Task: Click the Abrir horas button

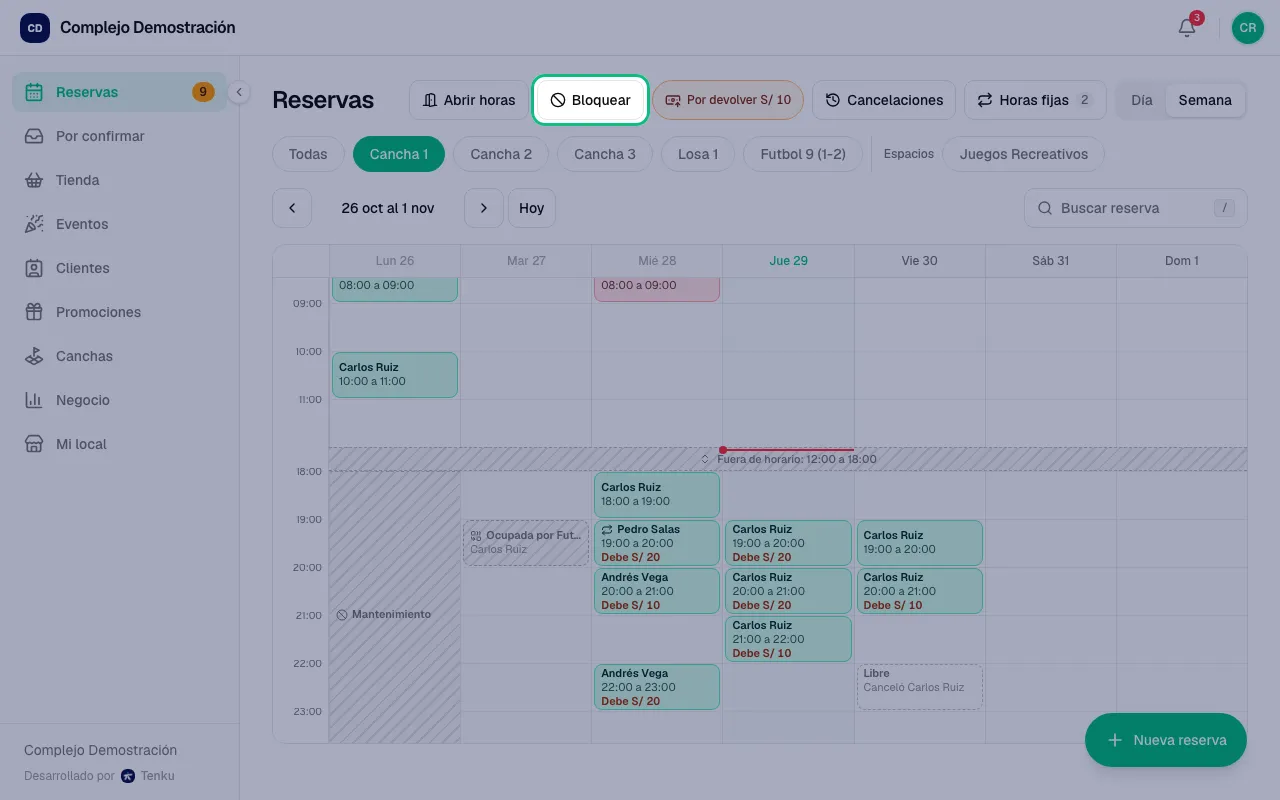Action: pos(469,100)
